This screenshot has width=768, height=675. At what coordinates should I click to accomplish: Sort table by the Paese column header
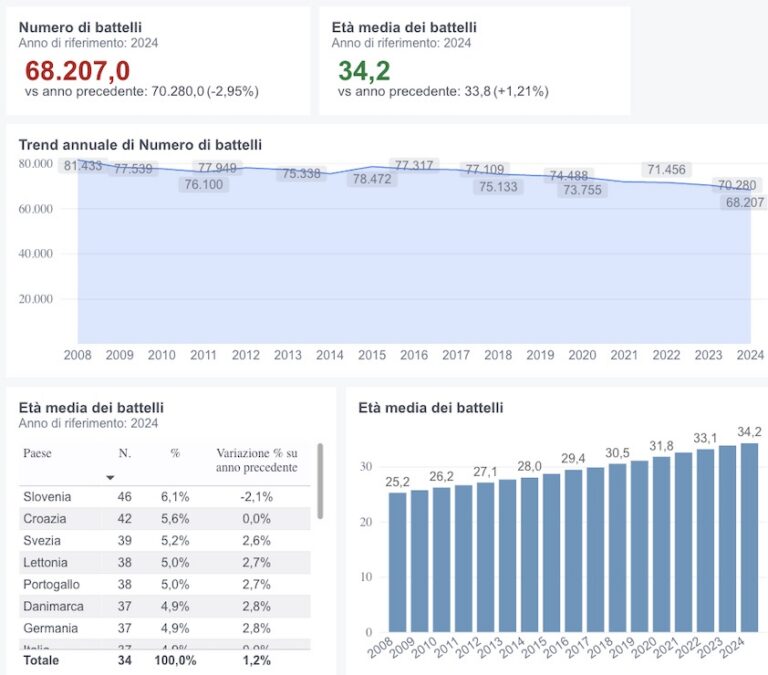point(37,453)
